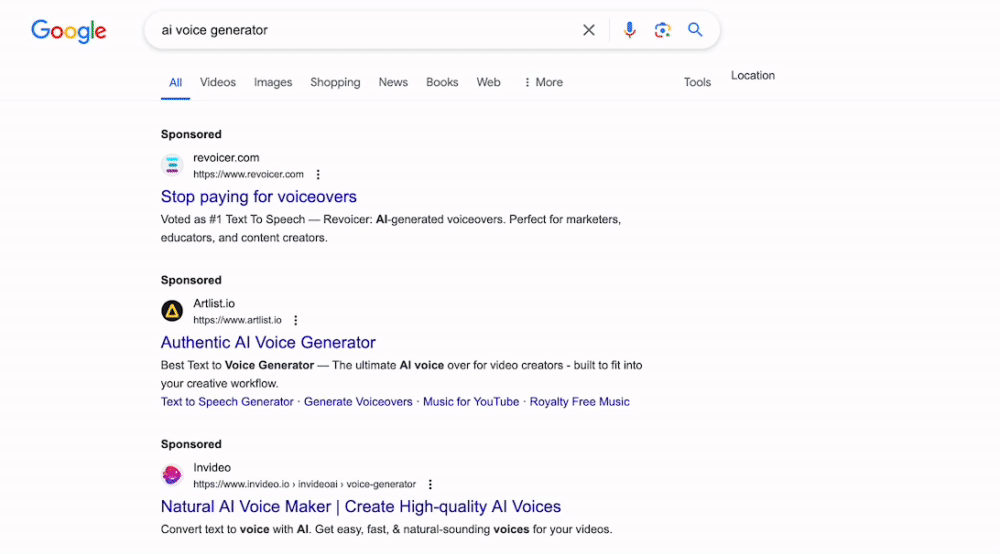Image resolution: width=1000 pixels, height=554 pixels.
Task: Switch to the News tab
Action: coord(393,82)
